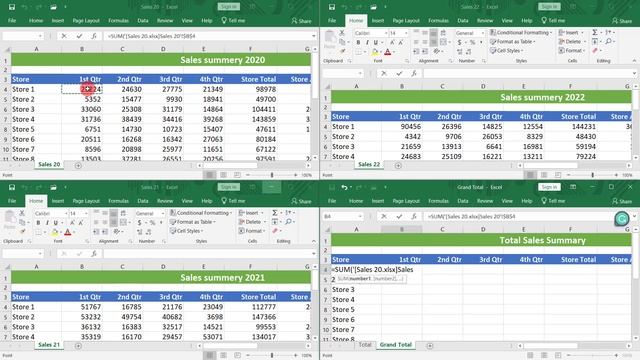Open font name dropdown in Sales 22 ribbon
640x360 pixels.
386,33
